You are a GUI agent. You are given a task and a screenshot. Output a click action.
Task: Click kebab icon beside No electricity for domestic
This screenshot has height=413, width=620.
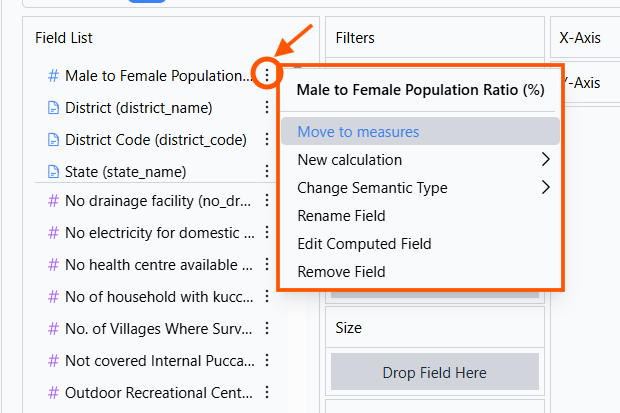[266, 233]
